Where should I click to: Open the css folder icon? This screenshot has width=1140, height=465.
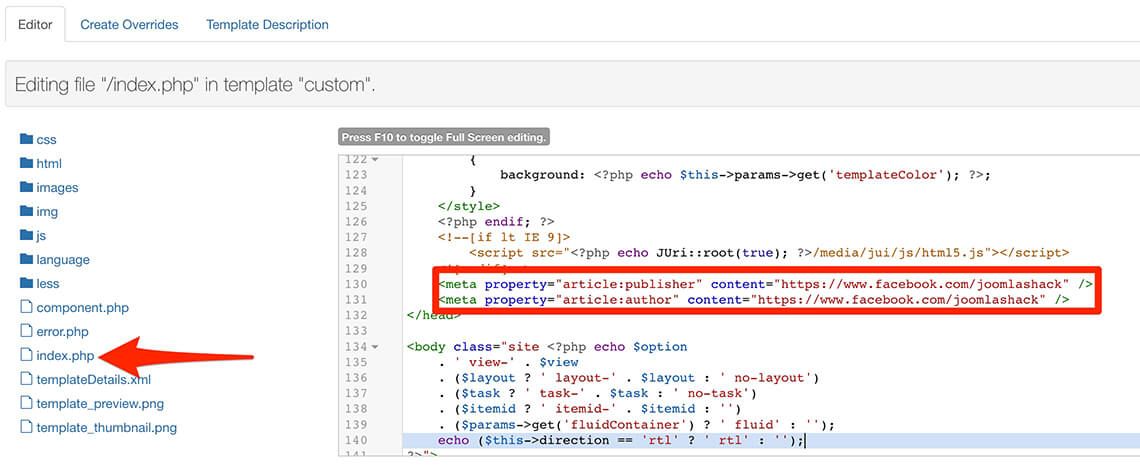[x=27, y=139]
